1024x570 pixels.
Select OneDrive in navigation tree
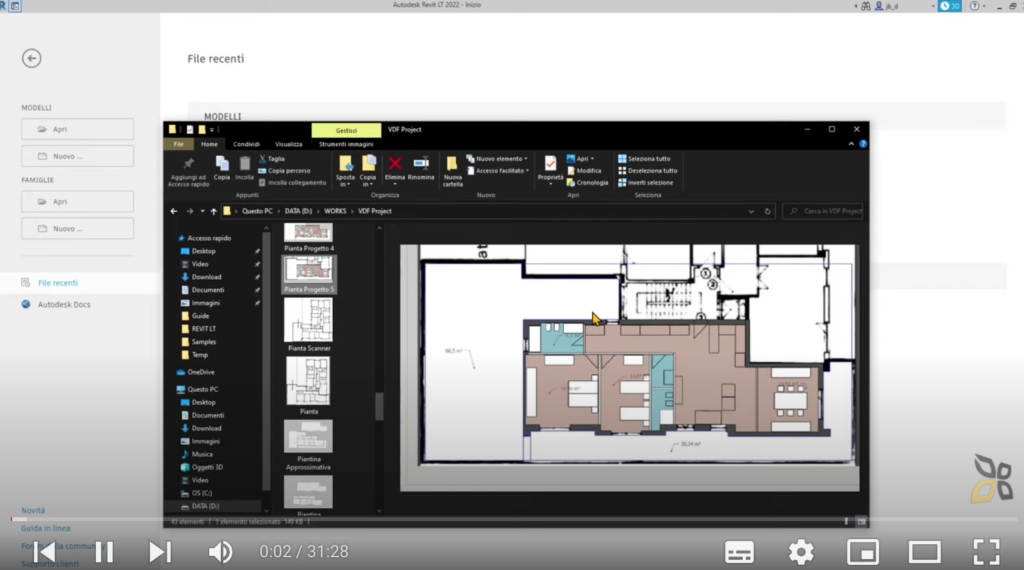click(195, 372)
